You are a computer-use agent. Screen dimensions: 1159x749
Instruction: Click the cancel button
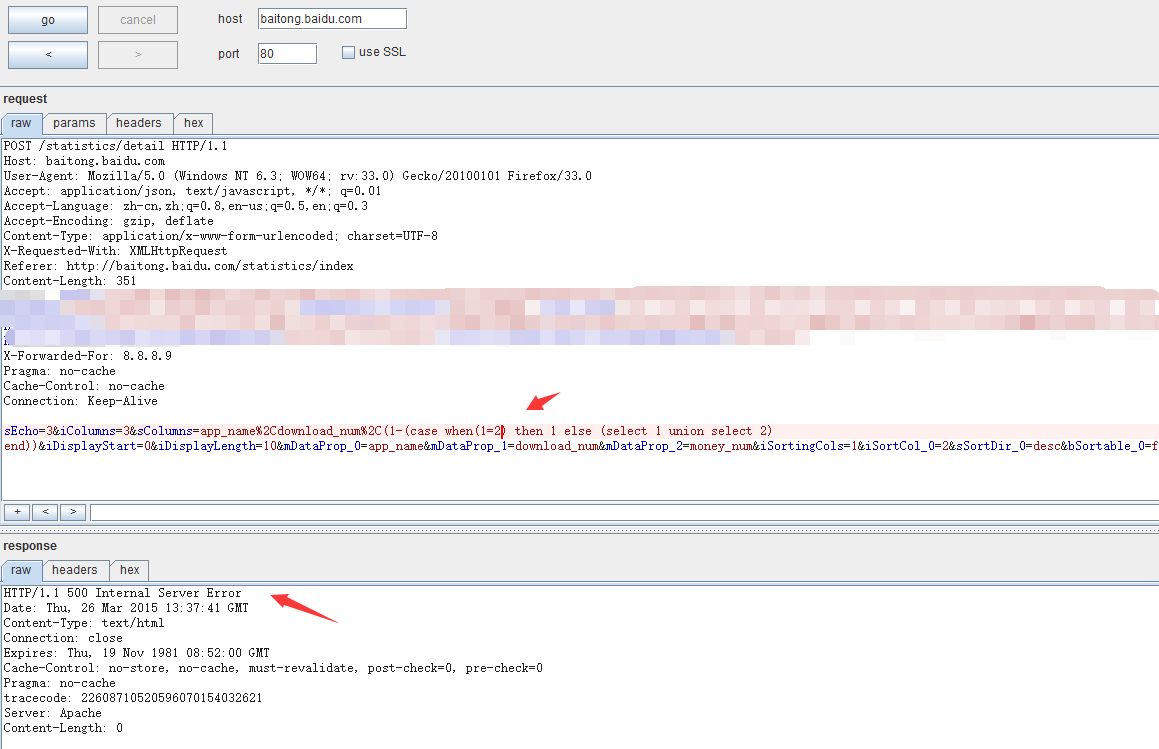tap(138, 20)
